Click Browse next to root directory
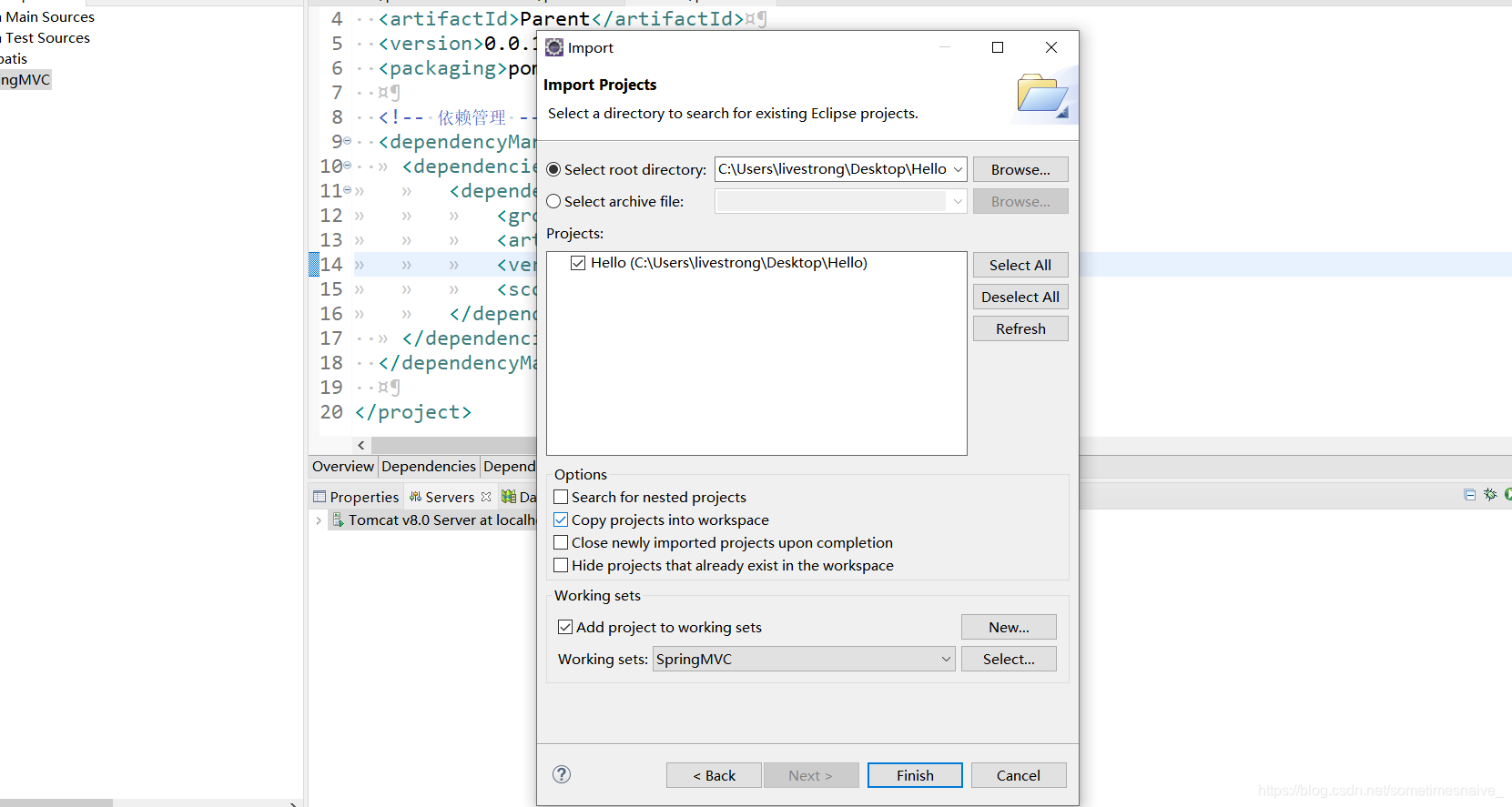Image resolution: width=1512 pixels, height=807 pixels. pos(1020,169)
